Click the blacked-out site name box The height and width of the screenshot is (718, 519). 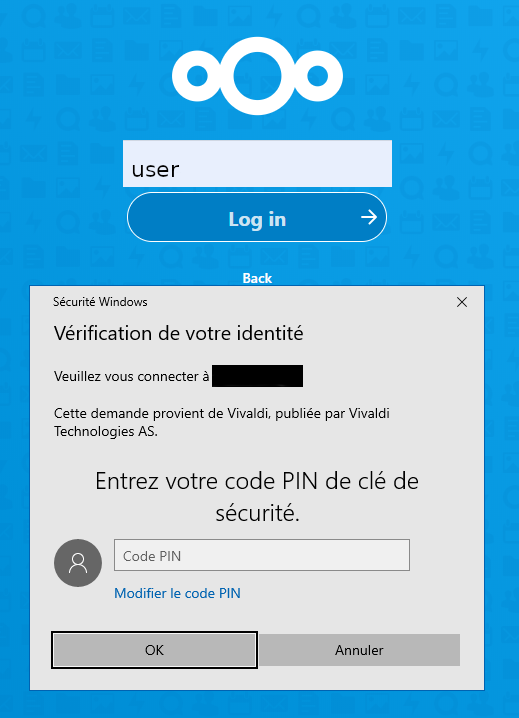[257, 376]
